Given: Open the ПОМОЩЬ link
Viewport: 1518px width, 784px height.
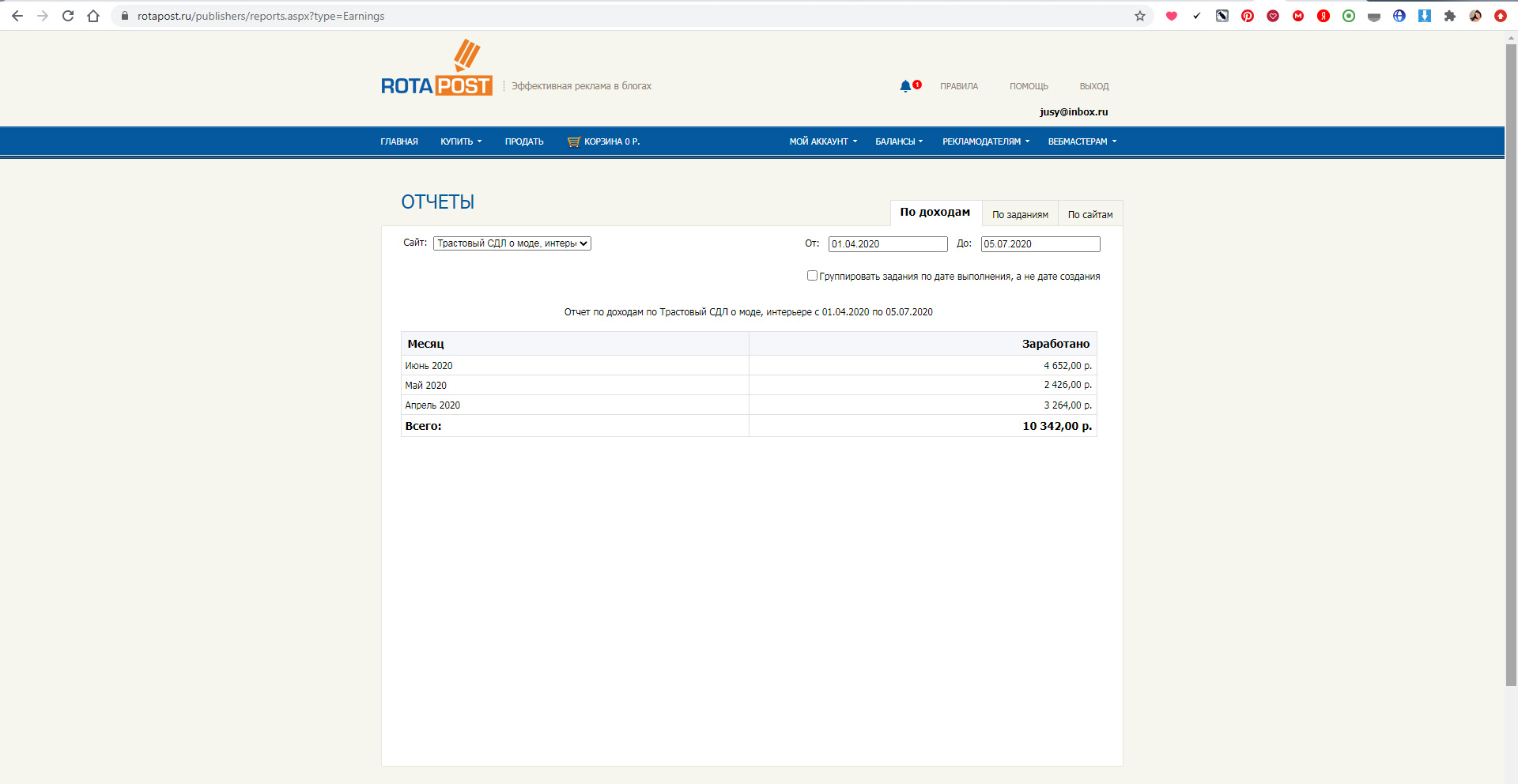Looking at the screenshot, I should [x=1029, y=86].
